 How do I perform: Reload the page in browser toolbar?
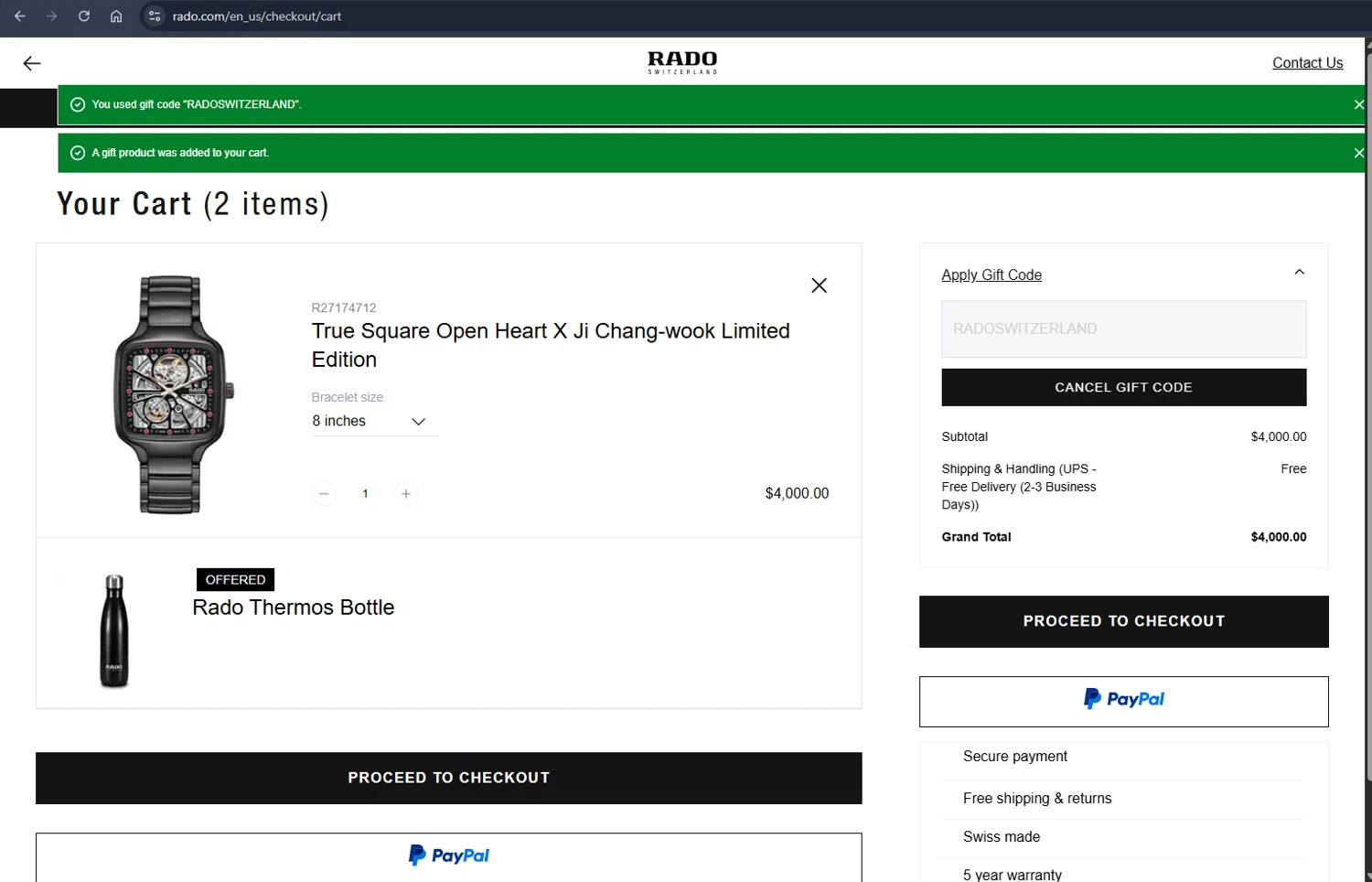84,16
